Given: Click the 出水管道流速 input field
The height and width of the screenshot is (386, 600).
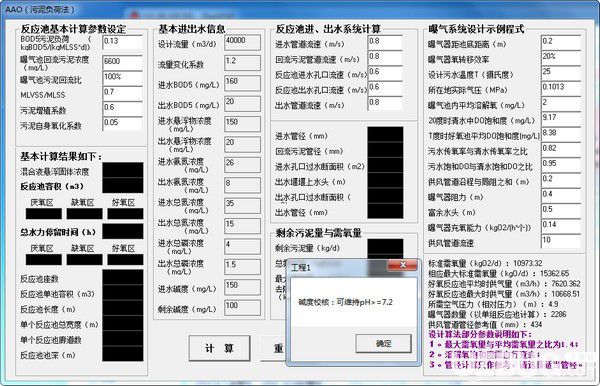Looking at the screenshot, I should point(385,104).
